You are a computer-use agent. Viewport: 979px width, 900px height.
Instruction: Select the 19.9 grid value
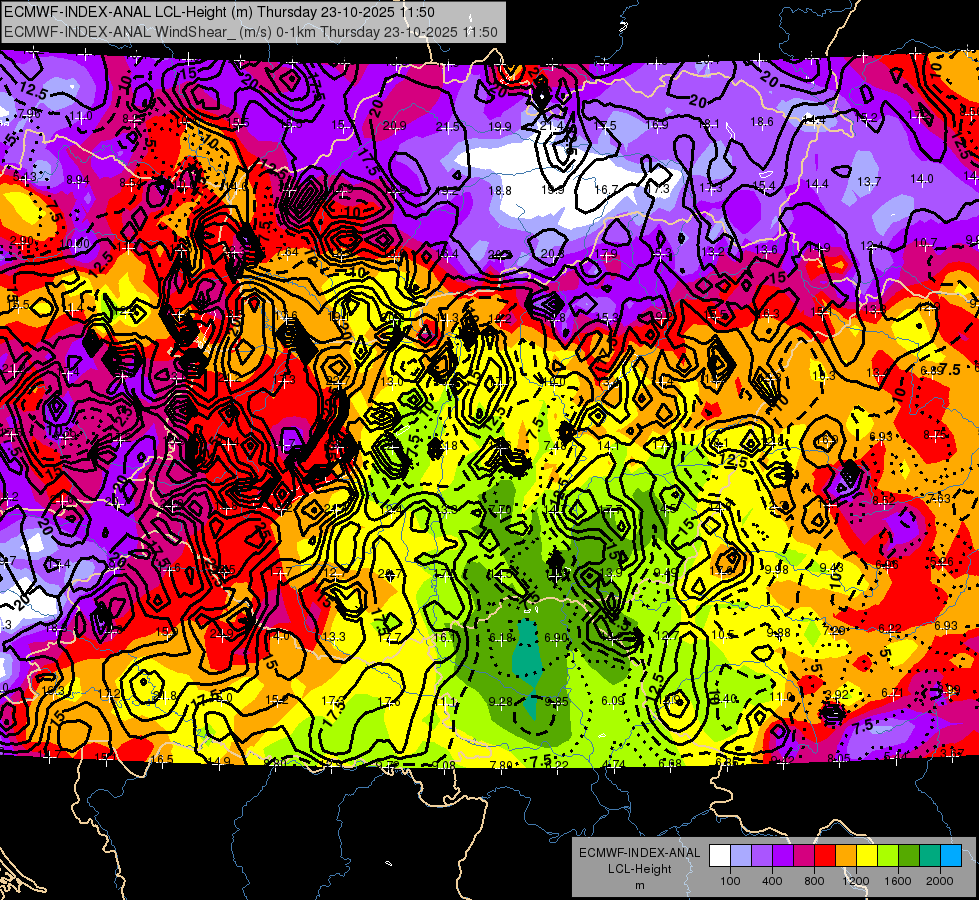click(x=499, y=127)
